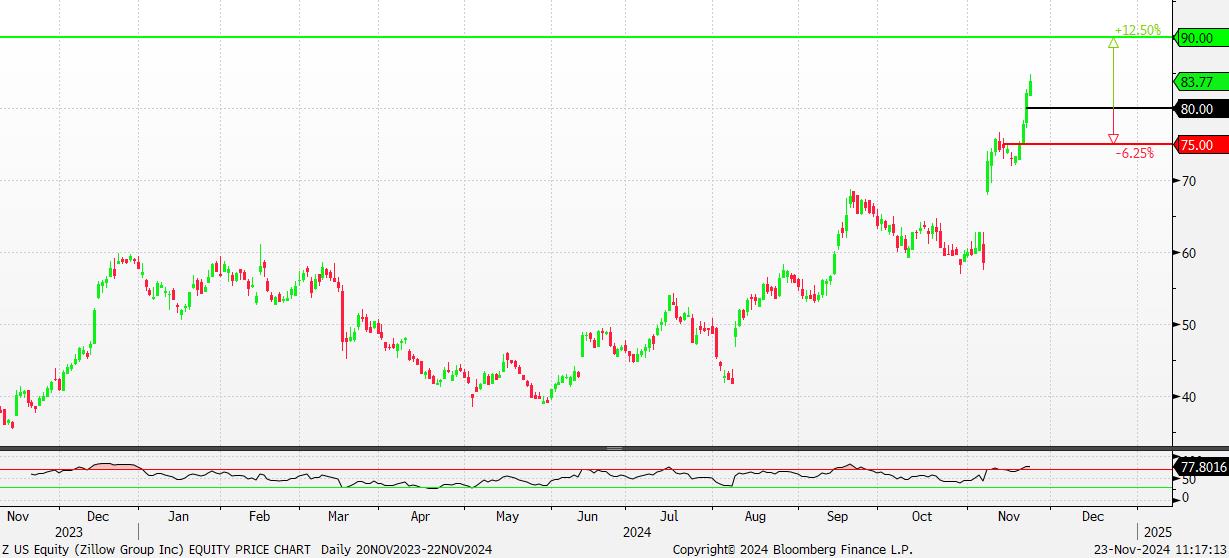Click the 2024 year label on the axis
Screen dimensions: 1229x558
636,532
